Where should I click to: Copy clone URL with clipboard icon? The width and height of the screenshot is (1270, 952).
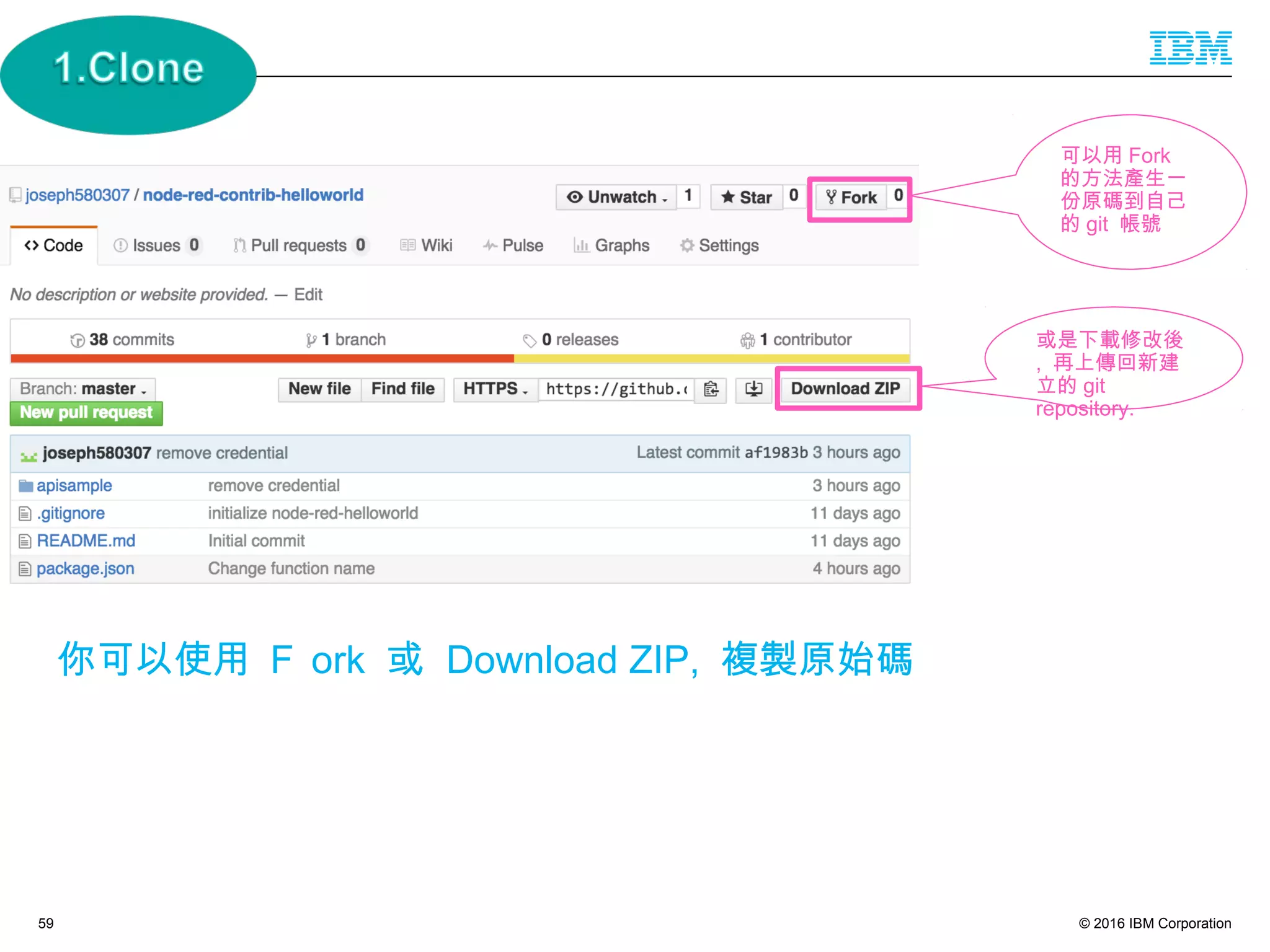711,389
